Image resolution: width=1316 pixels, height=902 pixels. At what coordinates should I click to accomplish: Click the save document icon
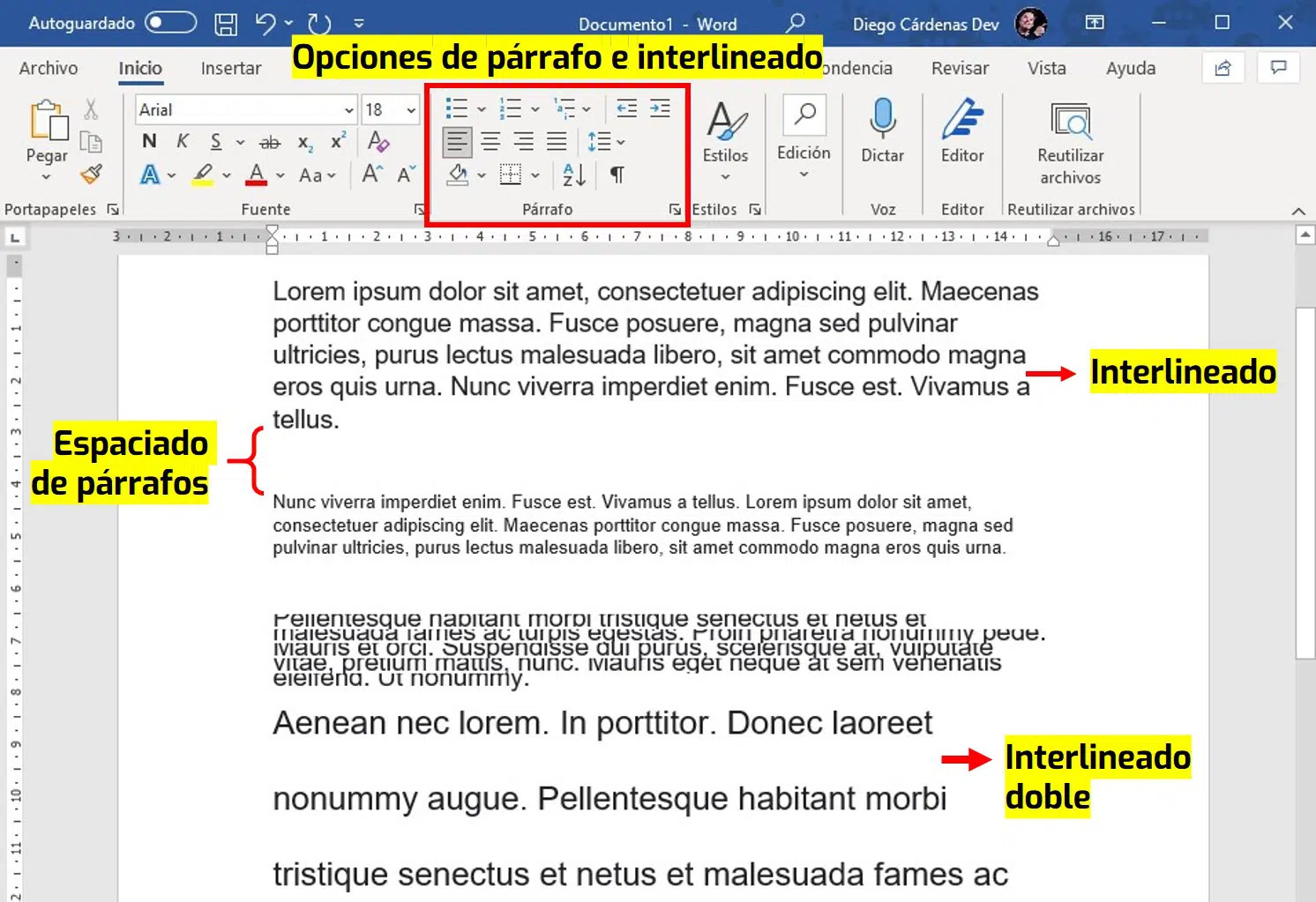pyautogui.click(x=226, y=24)
